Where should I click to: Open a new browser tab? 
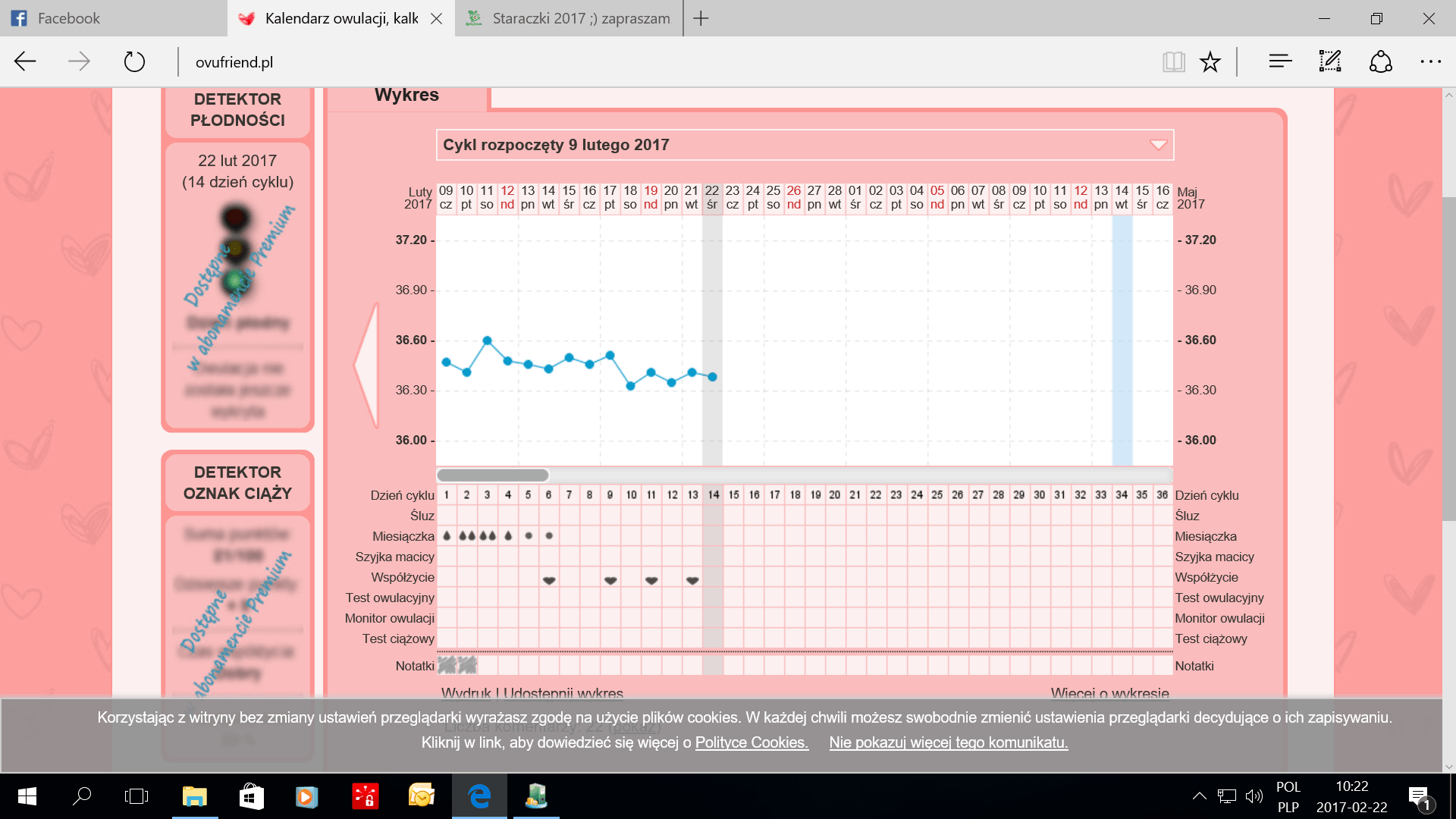point(701,18)
